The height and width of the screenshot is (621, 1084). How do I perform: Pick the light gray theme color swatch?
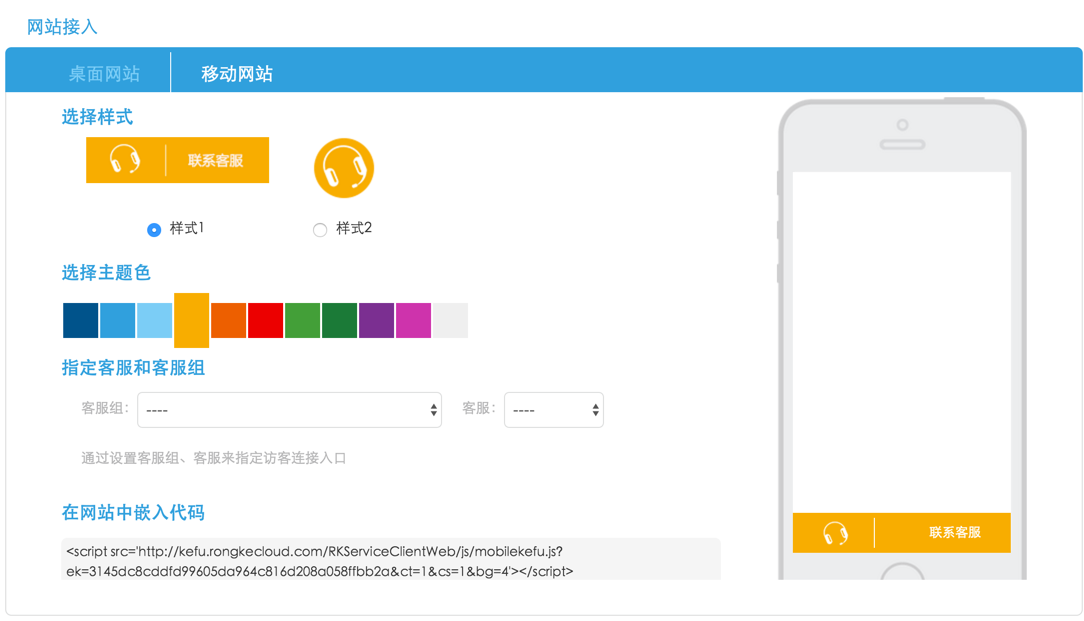coord(450,321)
